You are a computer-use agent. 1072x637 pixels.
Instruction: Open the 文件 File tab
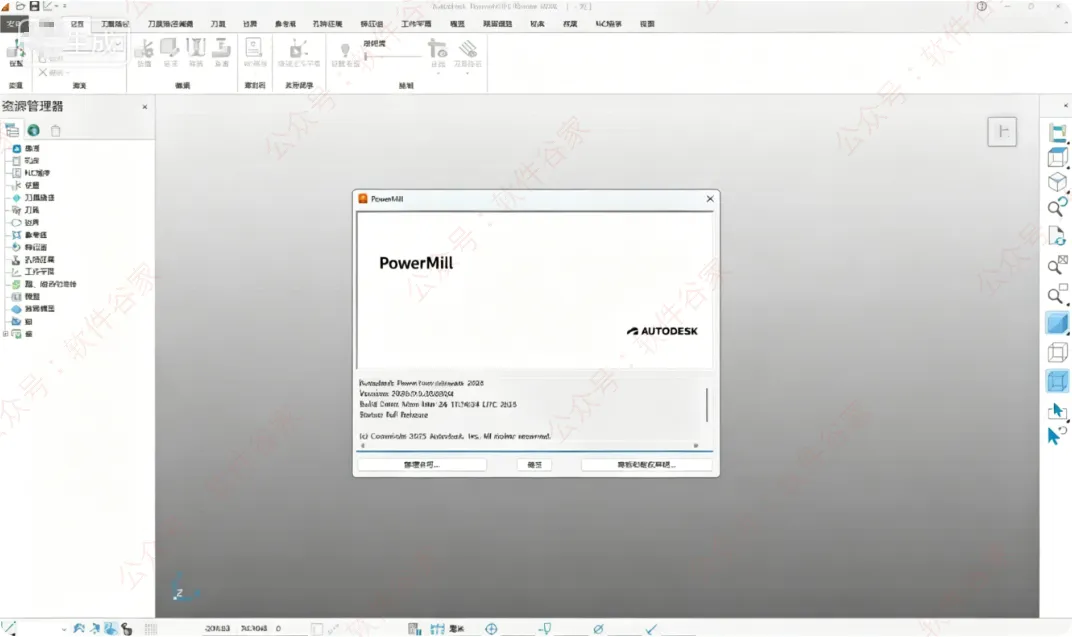pyautogui.click(x=12, y=24)
